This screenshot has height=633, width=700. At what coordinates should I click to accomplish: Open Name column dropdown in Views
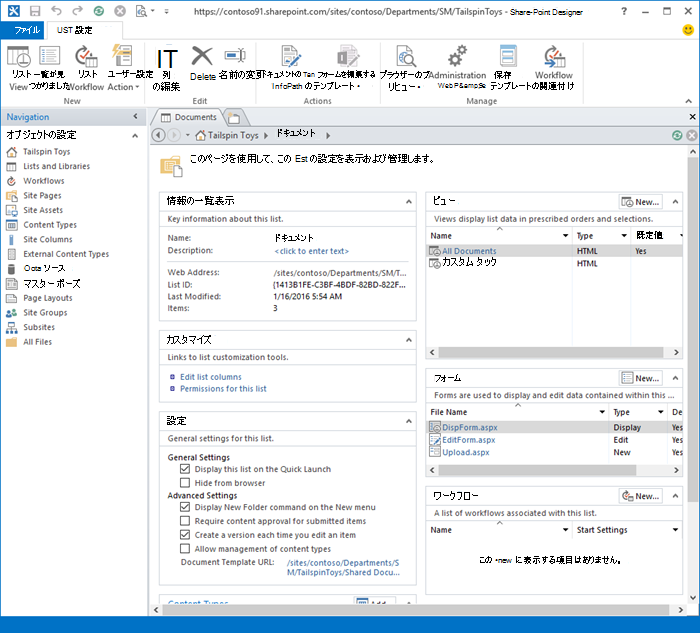pyautogui.click(x=565, y=235)
